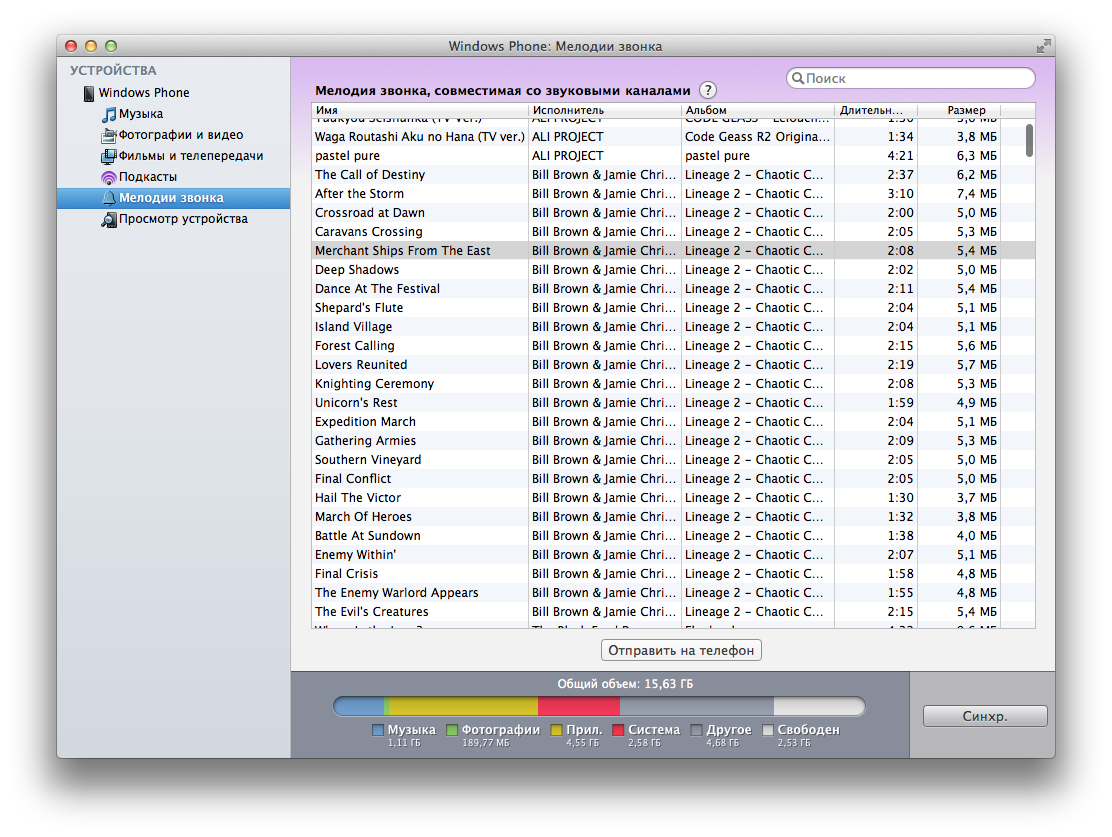
Task: Select the track "Final Conflict"
Action: tap(673, 479)
